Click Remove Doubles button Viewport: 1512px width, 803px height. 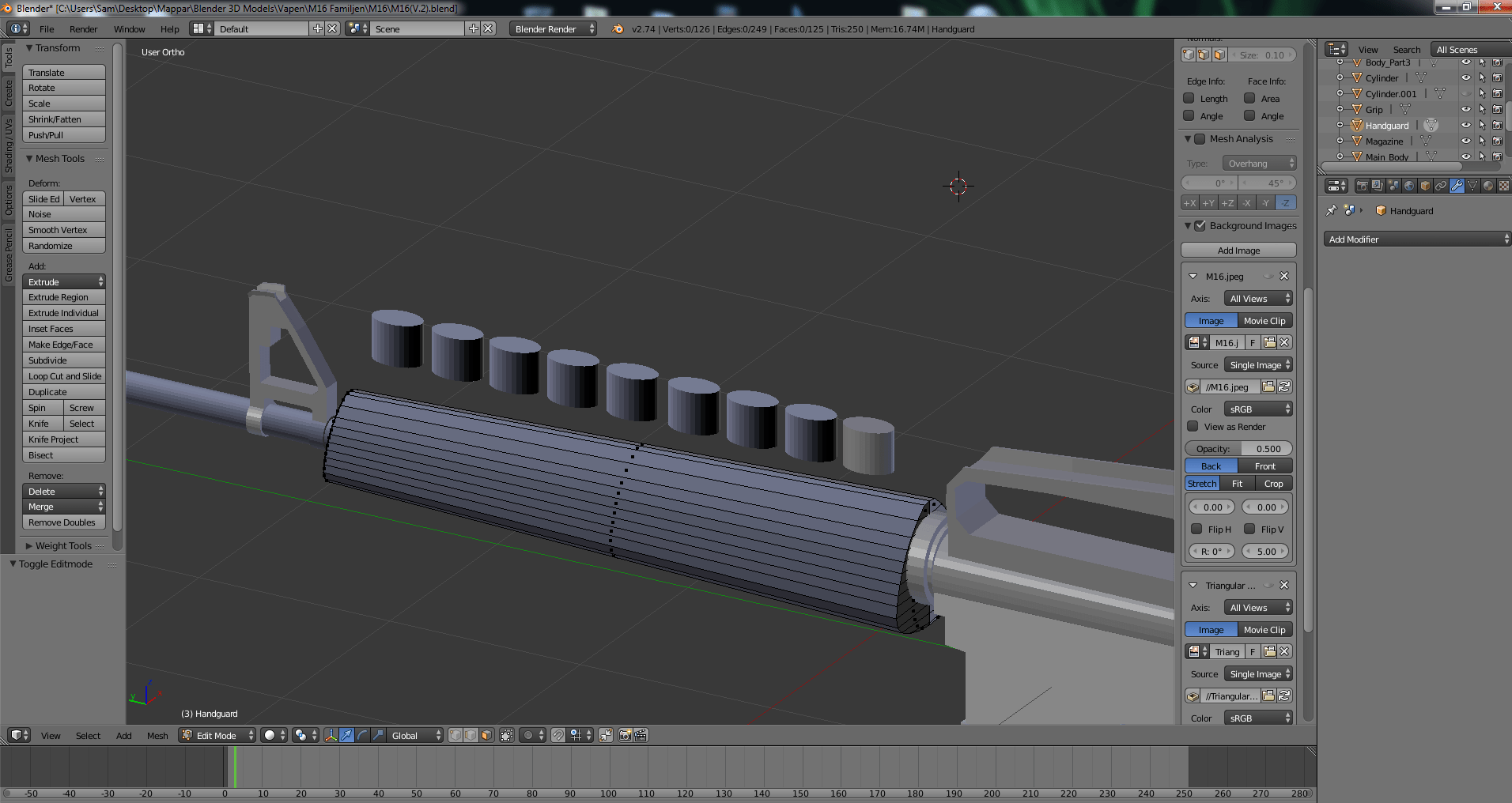click(64, 522)
